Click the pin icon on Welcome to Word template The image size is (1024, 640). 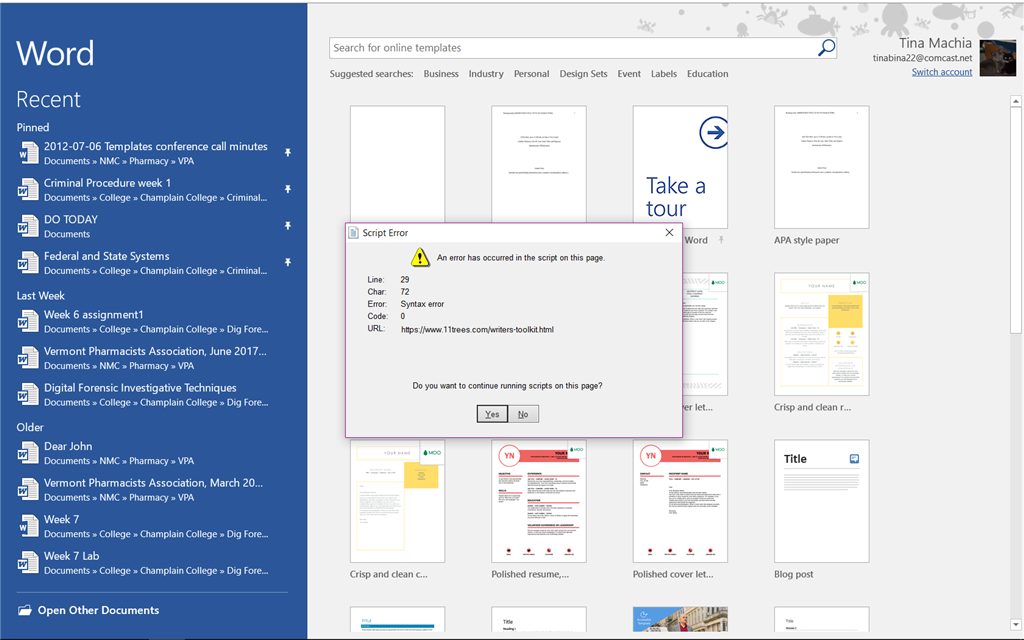(721, 240)
